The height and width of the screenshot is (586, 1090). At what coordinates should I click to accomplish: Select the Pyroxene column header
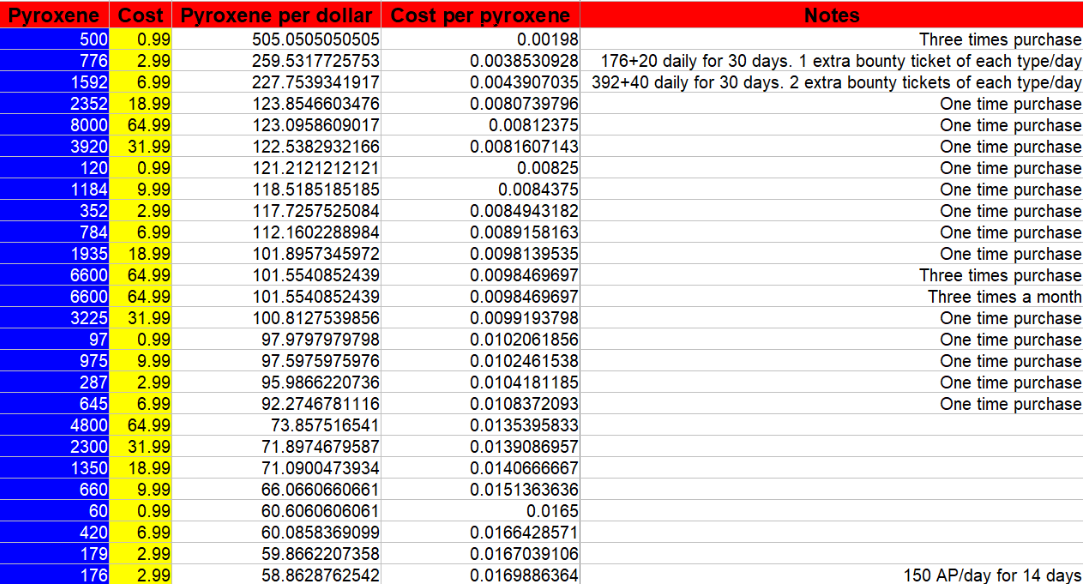(54, 15)
